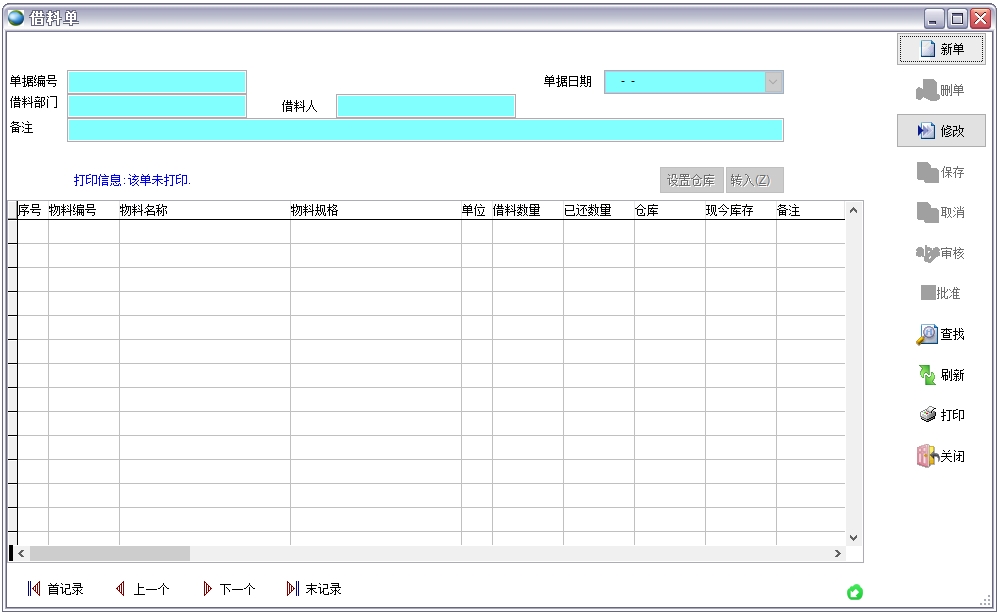This screenshot has height=615, width=999.
Task: Go to 上一个 previous record
Action: click(121, 589)
